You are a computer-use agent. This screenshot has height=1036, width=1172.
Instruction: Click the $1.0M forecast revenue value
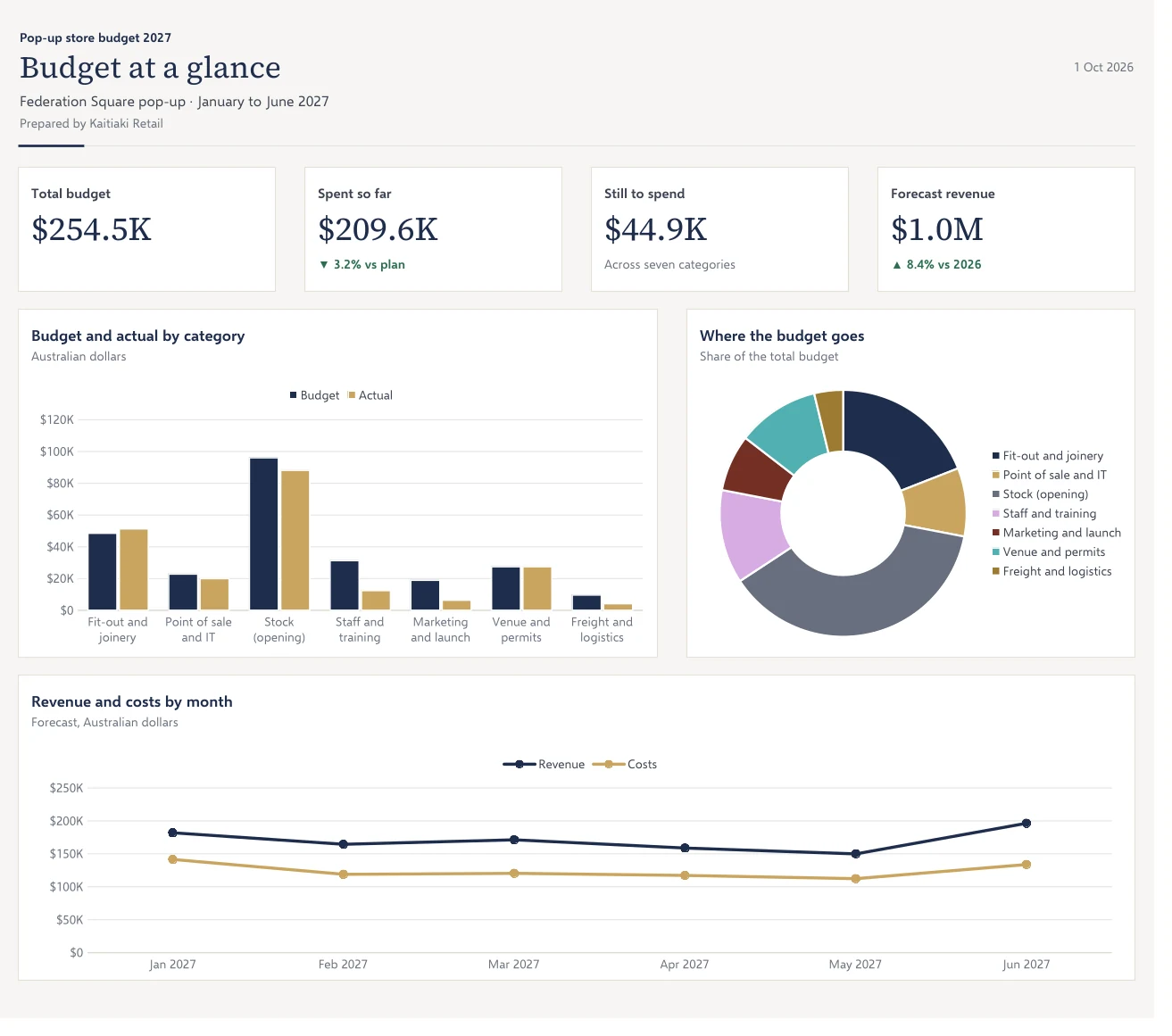click(937, 230)
